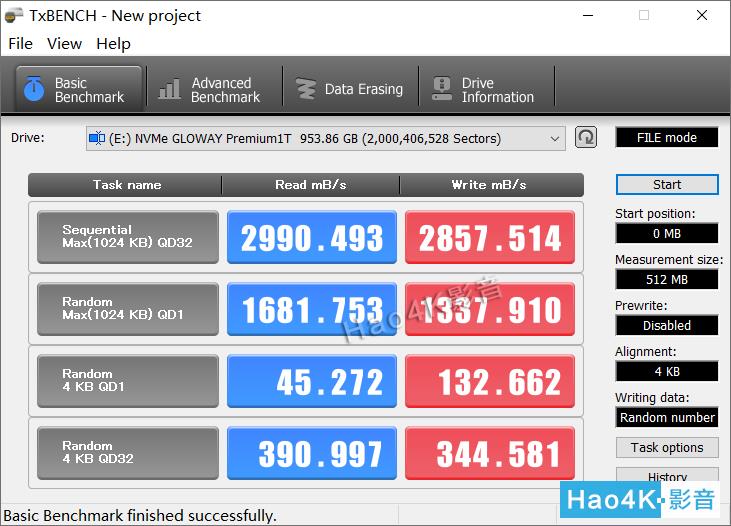731x526 pixels.
Task: Change Alignment 4 KB setting
Action: [x=667, y=371]
